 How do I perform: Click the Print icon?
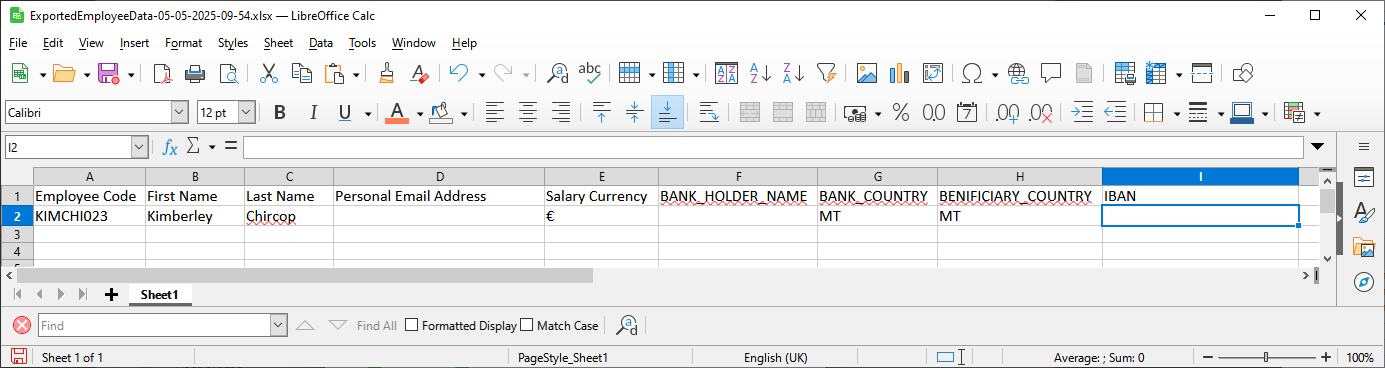click(x=195, y=73)
